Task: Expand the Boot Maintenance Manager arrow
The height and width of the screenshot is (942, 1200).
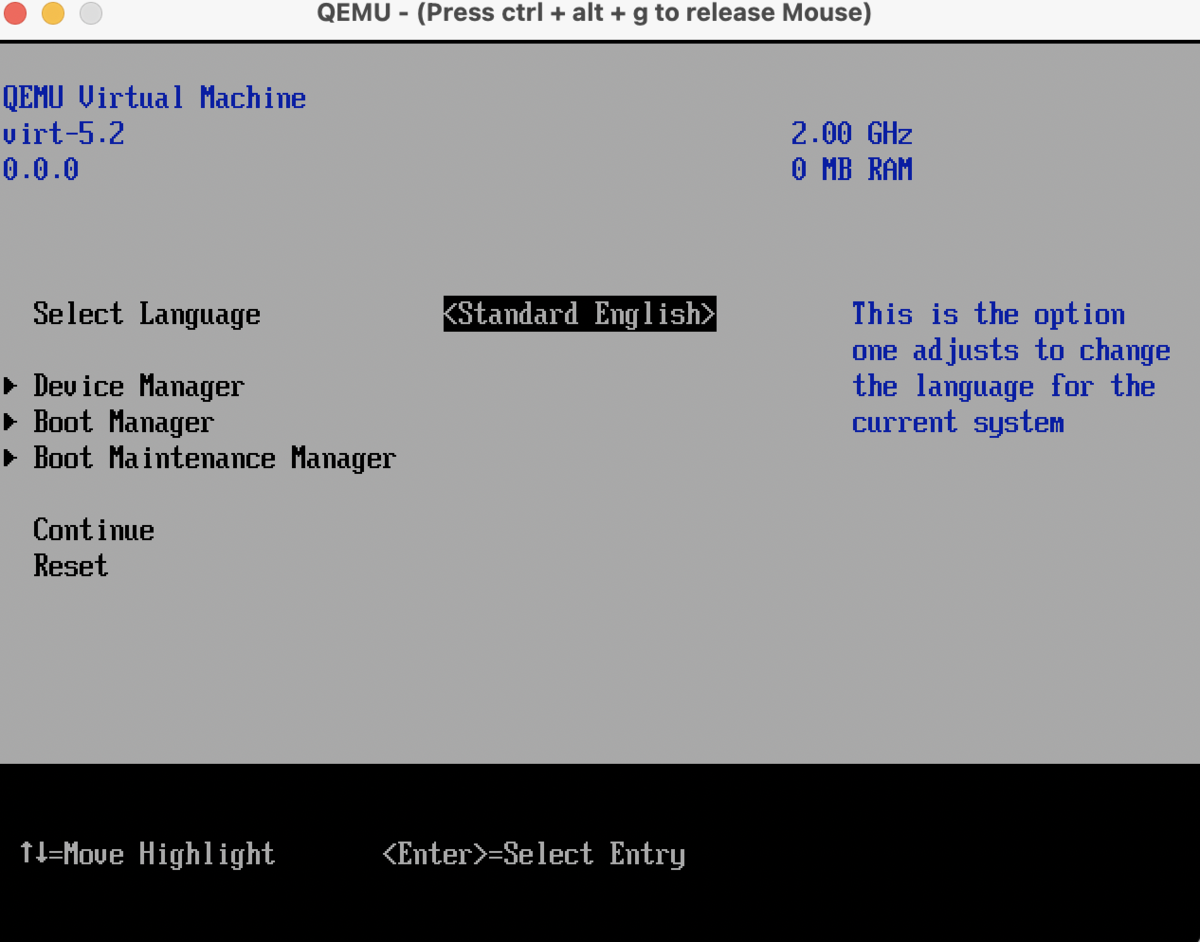Action: pyautogui.click(x=11, y=458)
